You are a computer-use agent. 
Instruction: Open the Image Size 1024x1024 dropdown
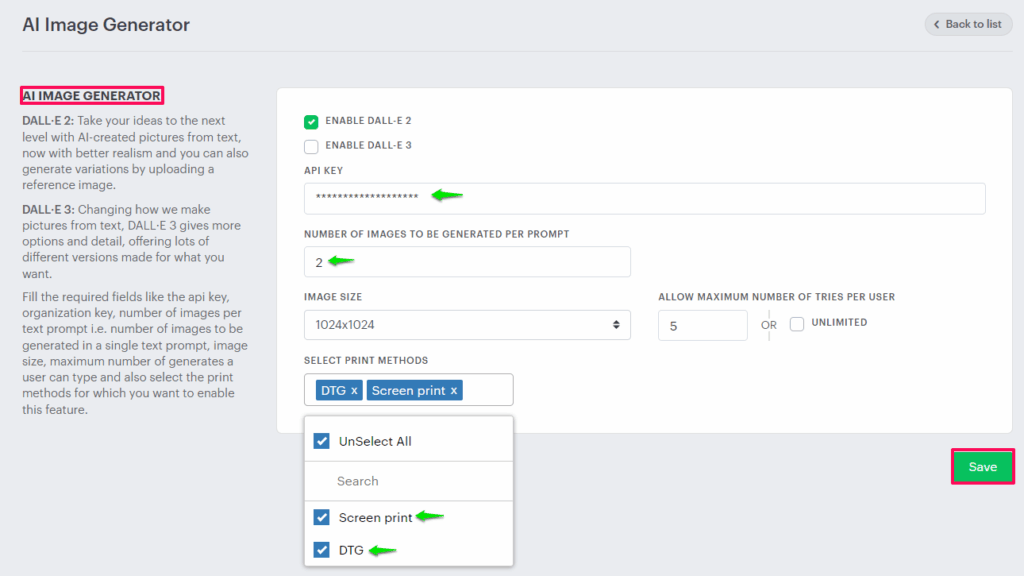click(x=467, y=325)
